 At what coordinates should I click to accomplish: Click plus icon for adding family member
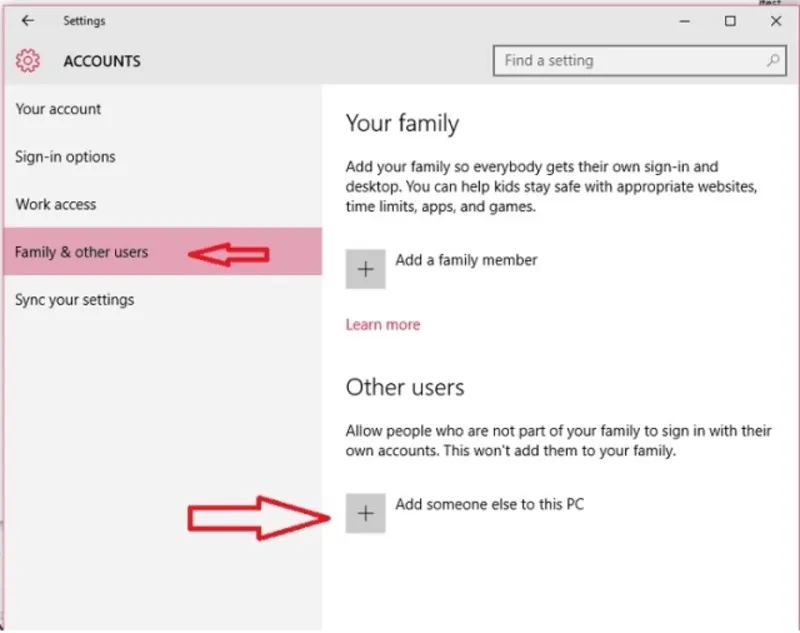click(x=365, y=269)
